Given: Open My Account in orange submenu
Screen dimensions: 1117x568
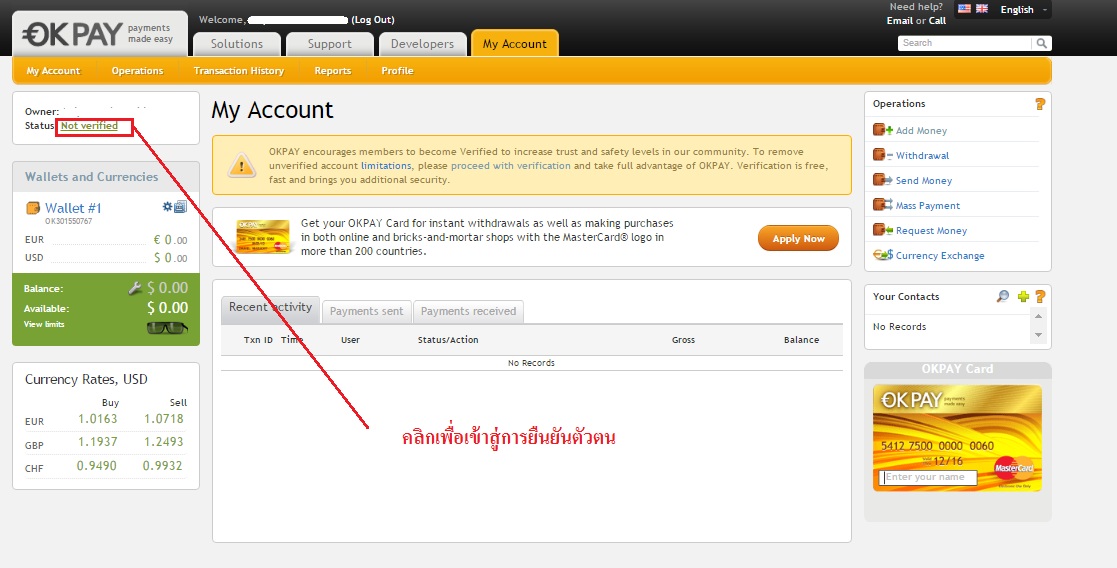Looking at the screenshot, I should (x=53, y=71).
